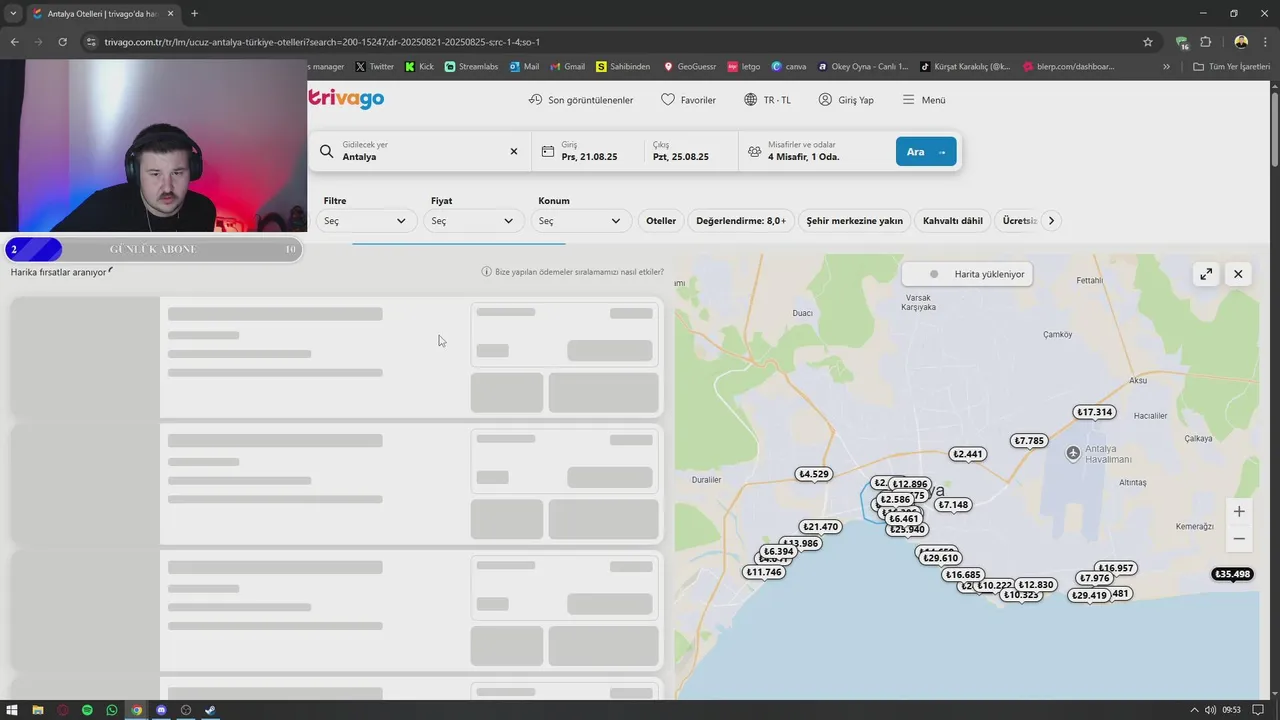This screenshot has width=1280, height=720.
Task: Click the trivago logo
Action: coord(346,98)
